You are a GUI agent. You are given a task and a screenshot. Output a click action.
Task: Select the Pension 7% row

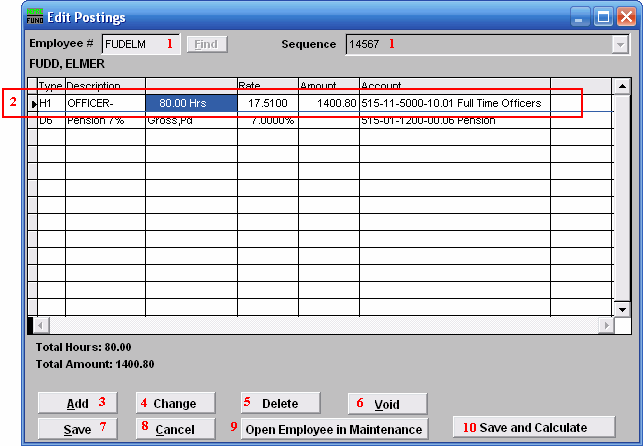click(x=104, y=120)
